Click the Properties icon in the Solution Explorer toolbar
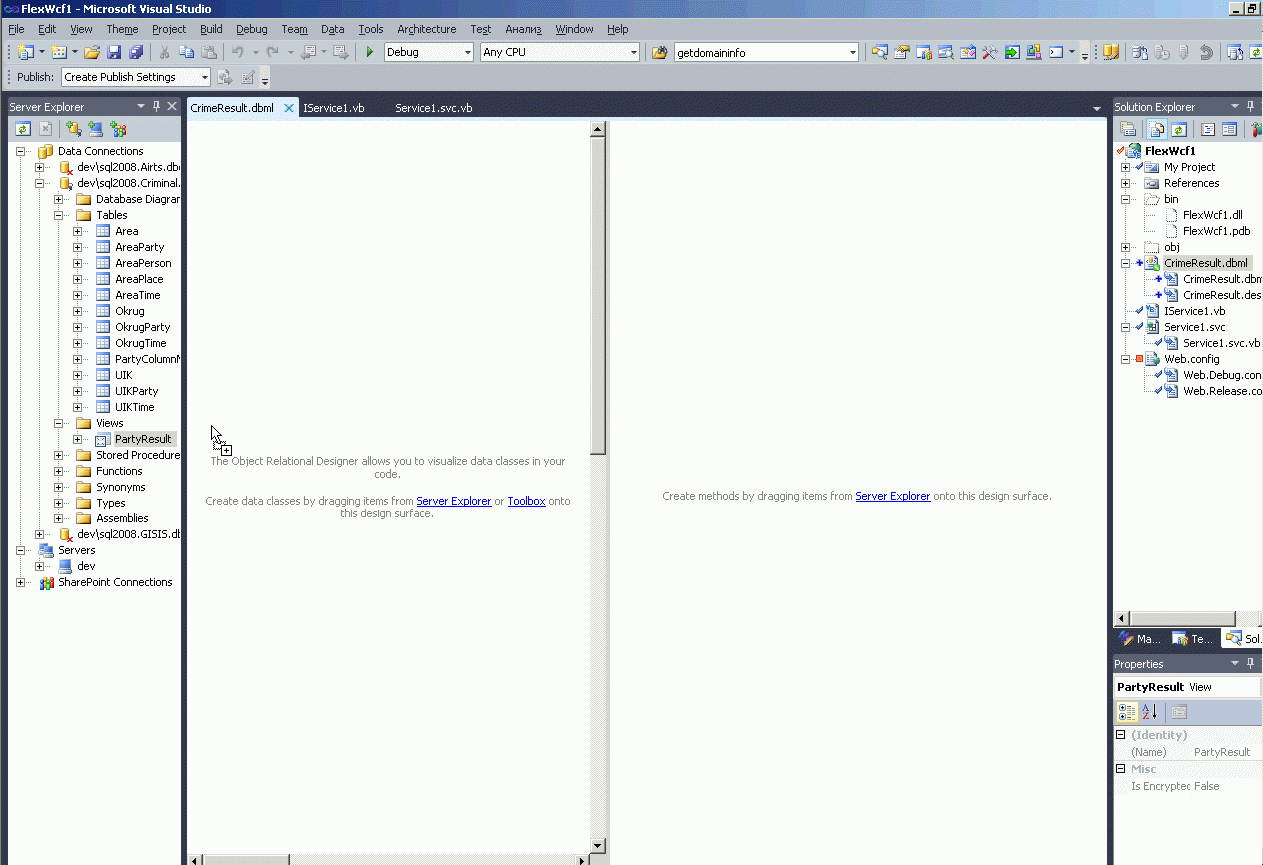This screenshot has height=865, width=1263. (x=1128, y=129)
